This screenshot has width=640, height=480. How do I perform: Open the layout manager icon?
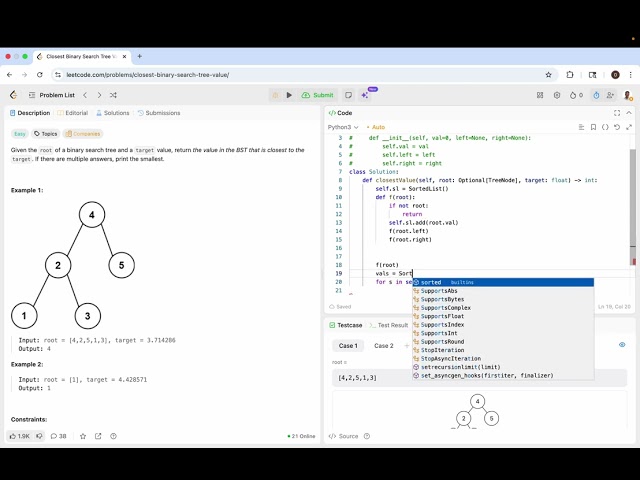[540, 95]
